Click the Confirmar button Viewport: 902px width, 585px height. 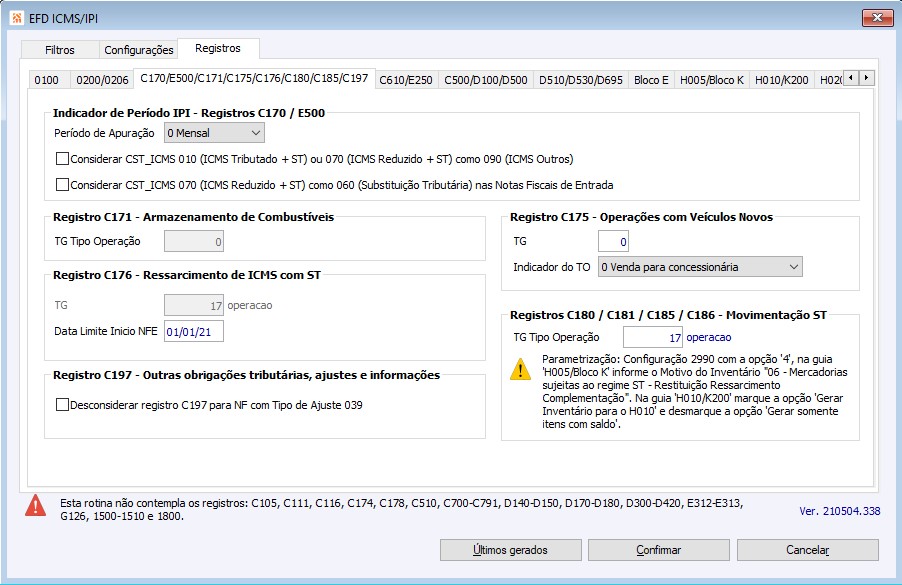(659, 550)
